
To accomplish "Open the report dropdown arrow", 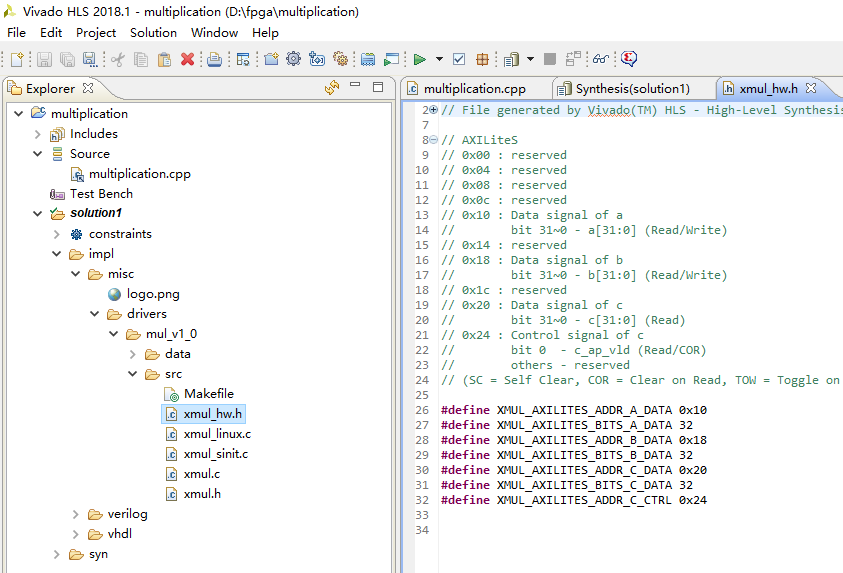I will [x=530, y=59].
